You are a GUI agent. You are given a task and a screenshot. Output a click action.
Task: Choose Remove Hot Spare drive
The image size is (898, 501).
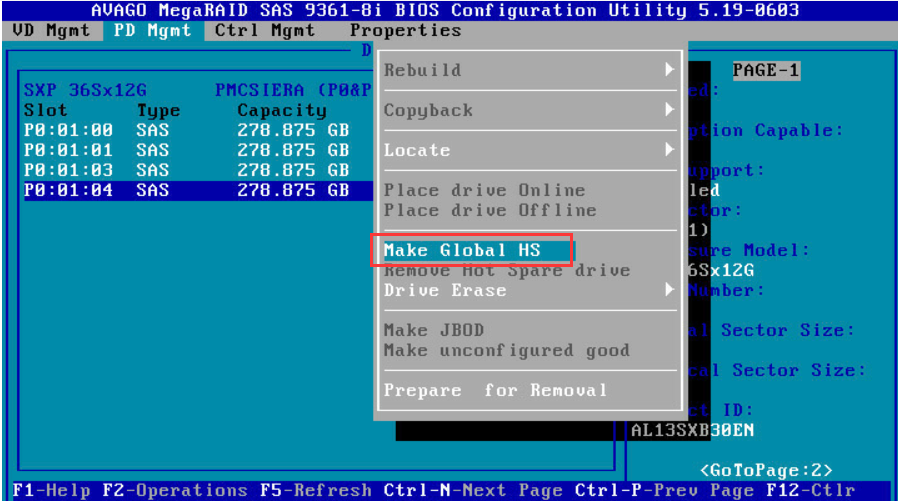click(507, 270)
